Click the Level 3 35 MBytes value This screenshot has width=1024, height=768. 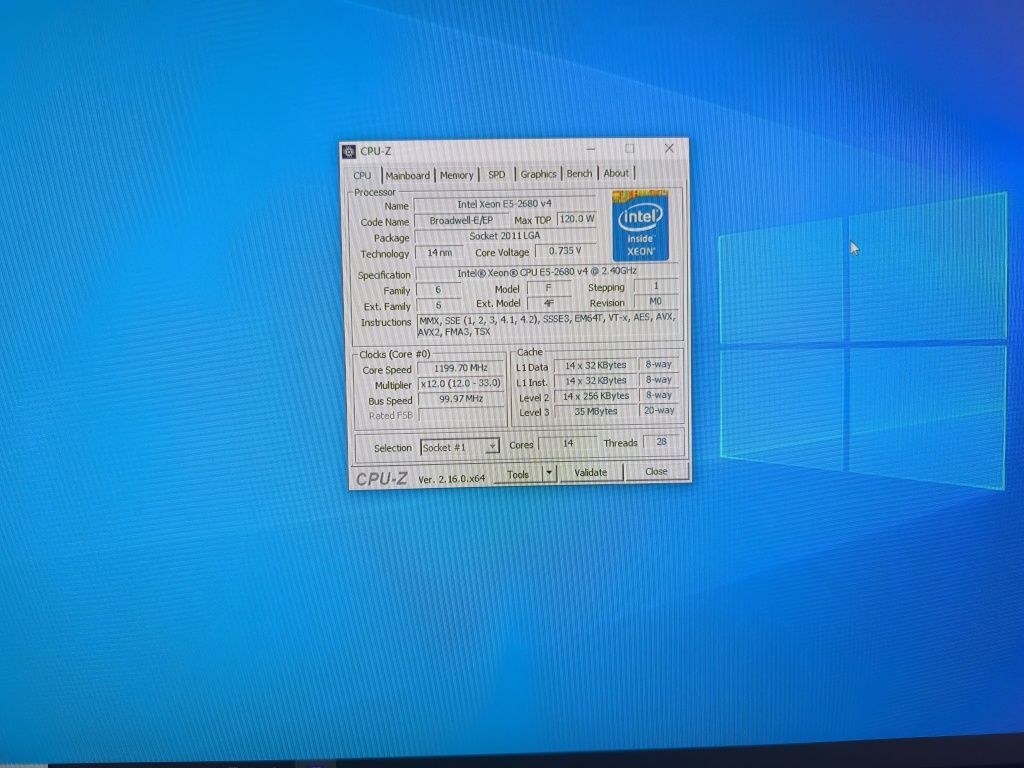[596, 411]
